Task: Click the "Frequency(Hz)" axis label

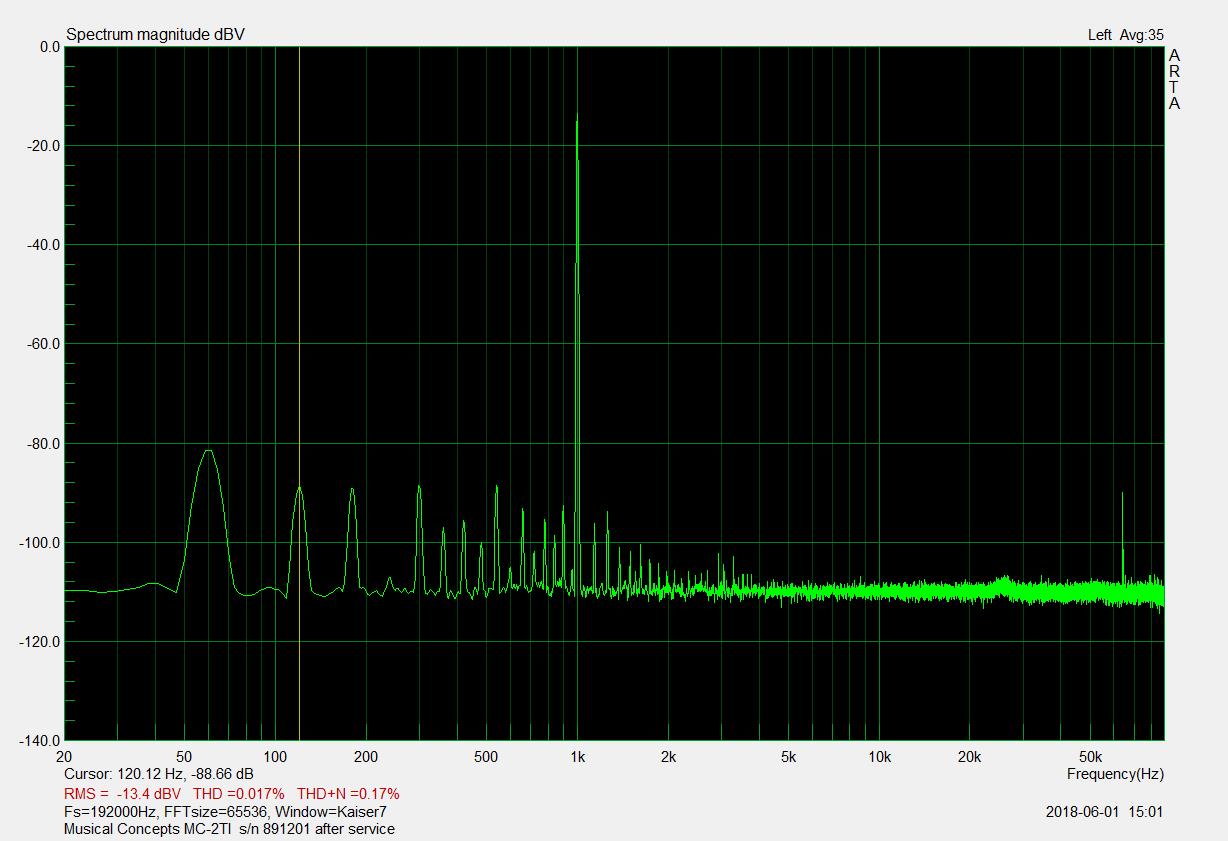Action: tap(1115, 774)
